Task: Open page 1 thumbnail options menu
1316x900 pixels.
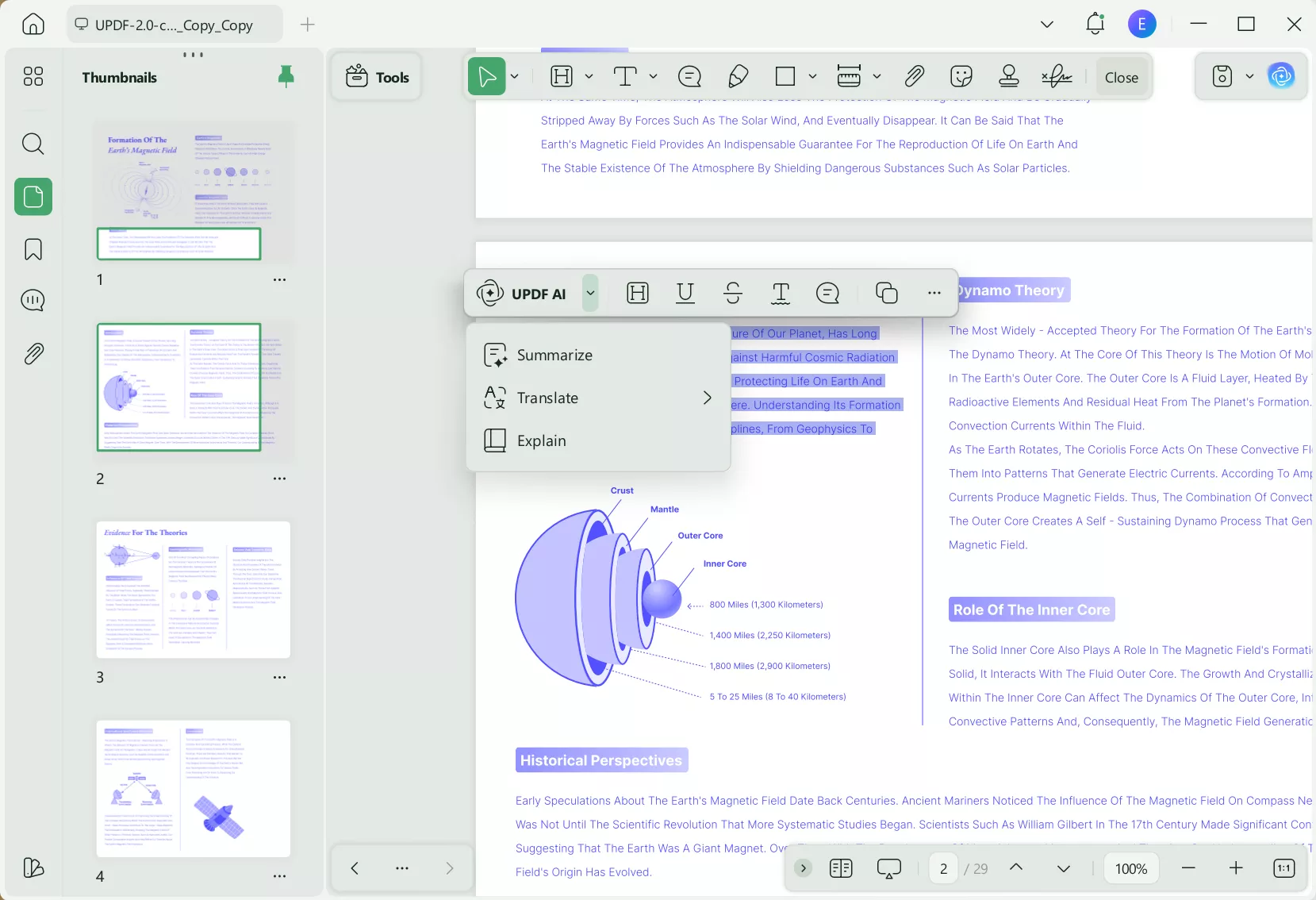Action: click(x=279, y=279)
